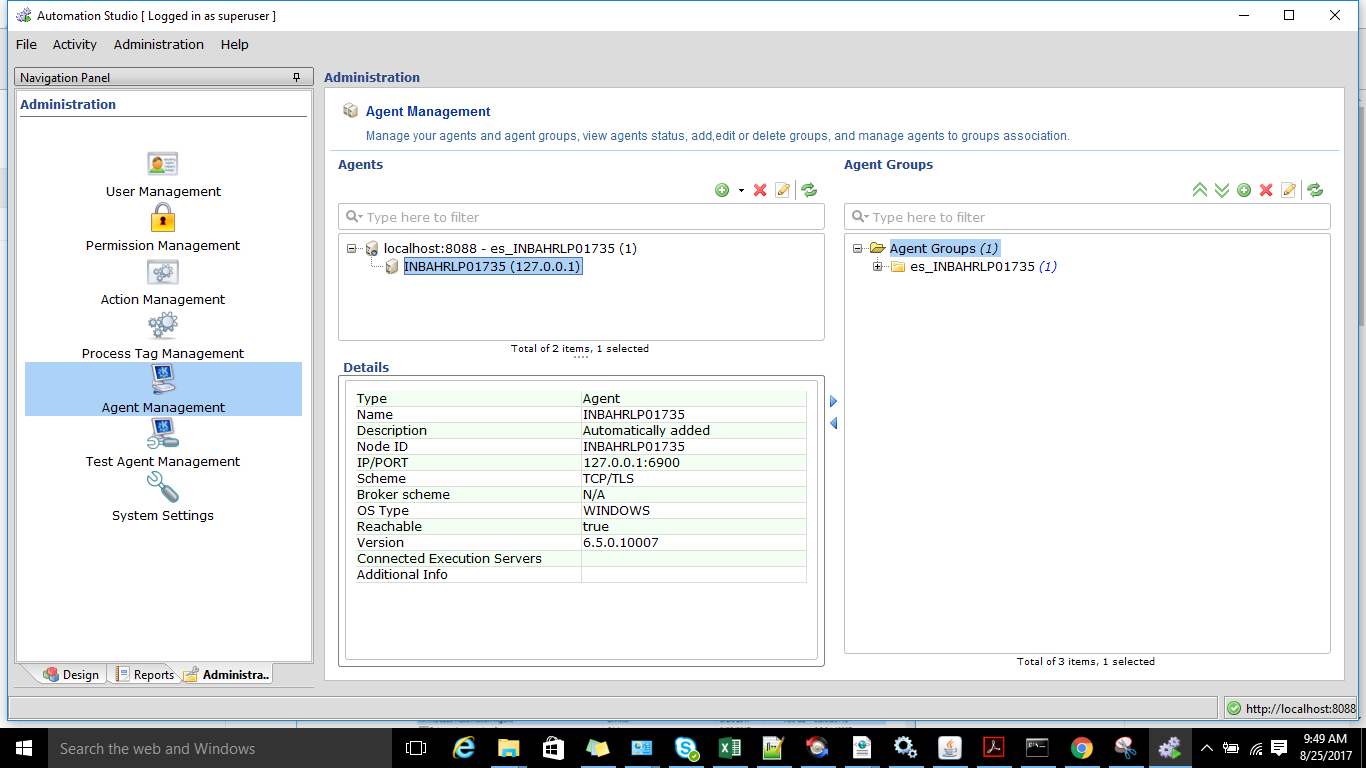Expand the es_INBAHRLP01735 group in Agent Groups

pos(877,266)
